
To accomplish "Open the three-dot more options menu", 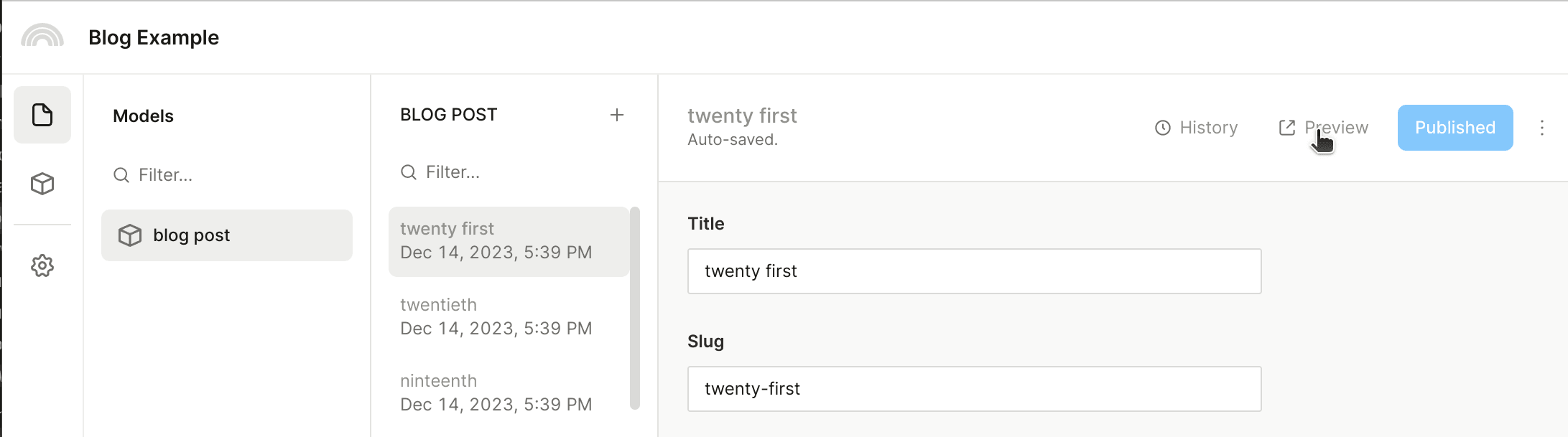I will (x=1541, y=128).
